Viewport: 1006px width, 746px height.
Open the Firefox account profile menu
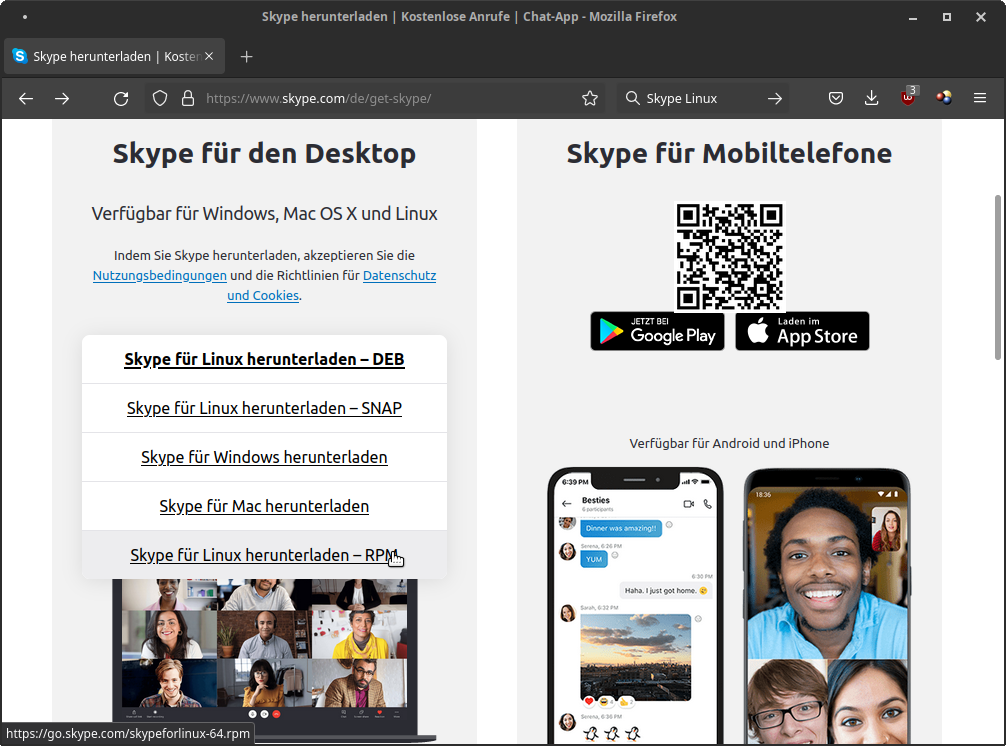tap(943, 98)
